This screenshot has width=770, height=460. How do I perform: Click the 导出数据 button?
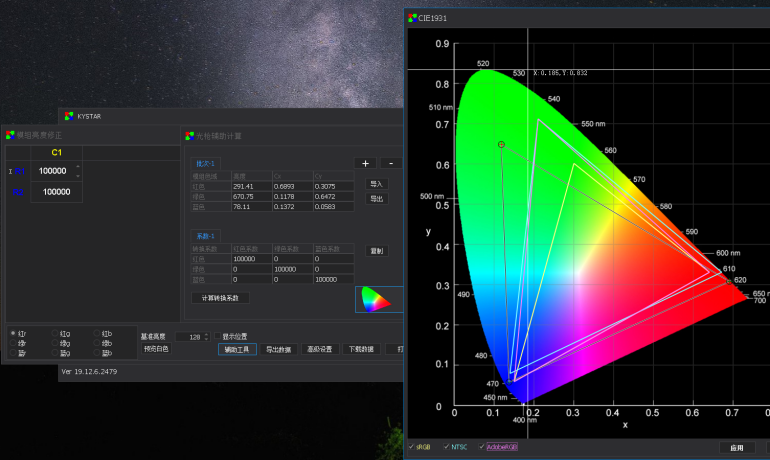(278, 349)
